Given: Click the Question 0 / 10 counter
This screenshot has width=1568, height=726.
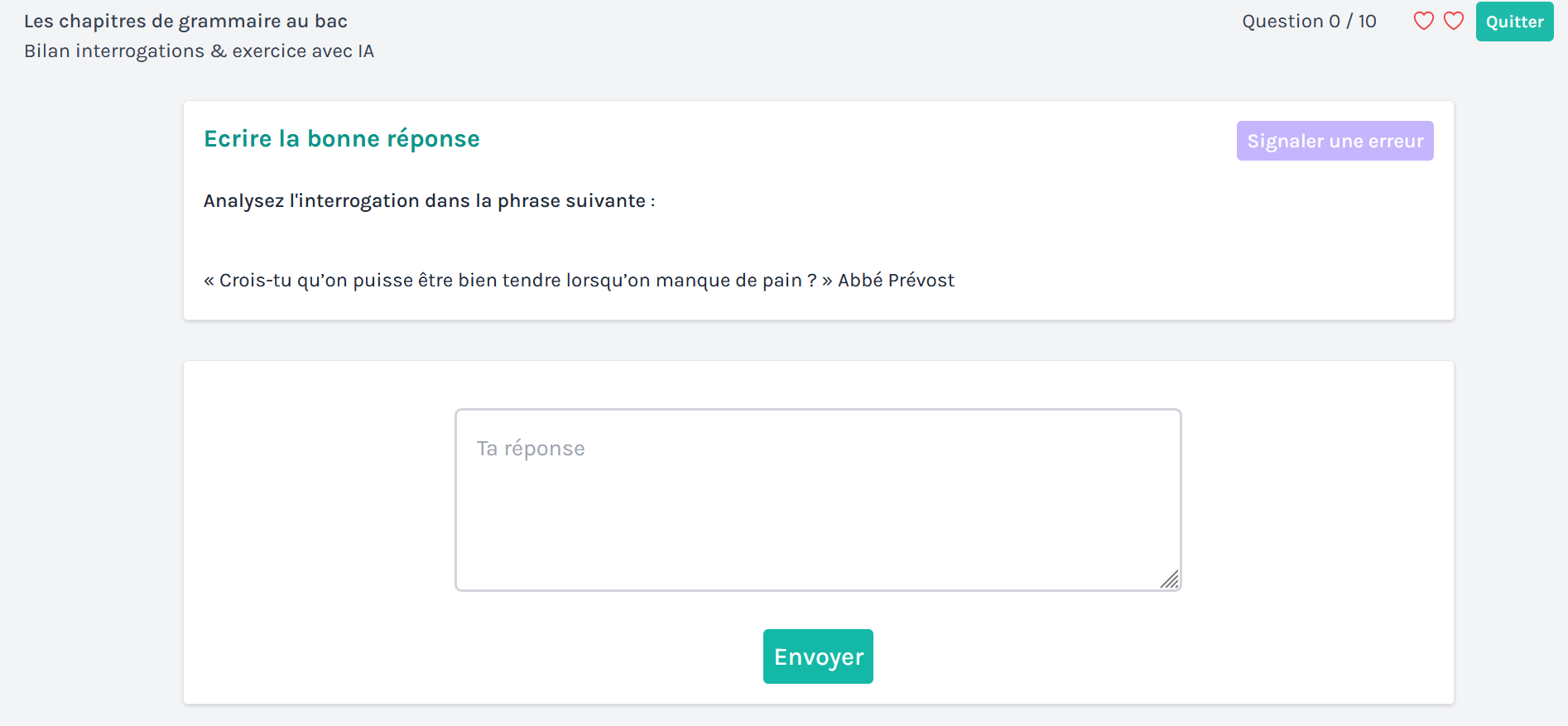Looking at the screenshot, I should pos(1308,21).
